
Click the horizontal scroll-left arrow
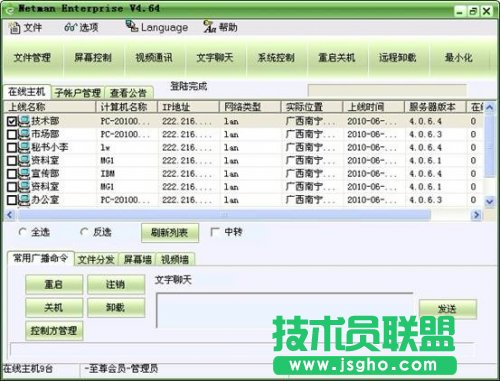9,215
